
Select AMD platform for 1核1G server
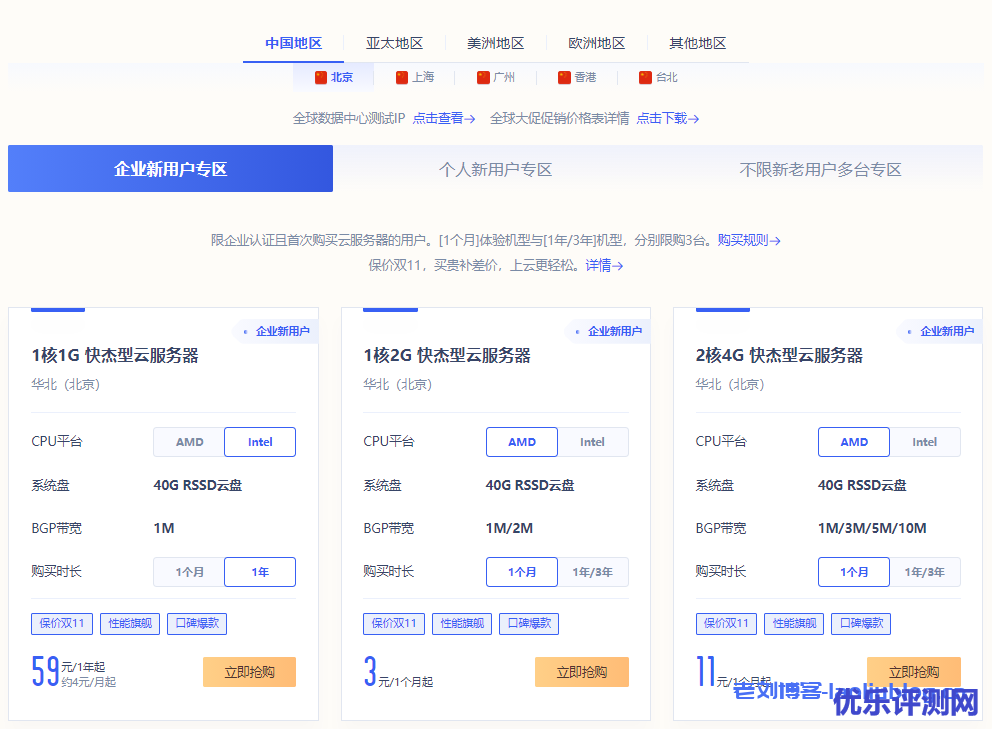click(189, 442)
